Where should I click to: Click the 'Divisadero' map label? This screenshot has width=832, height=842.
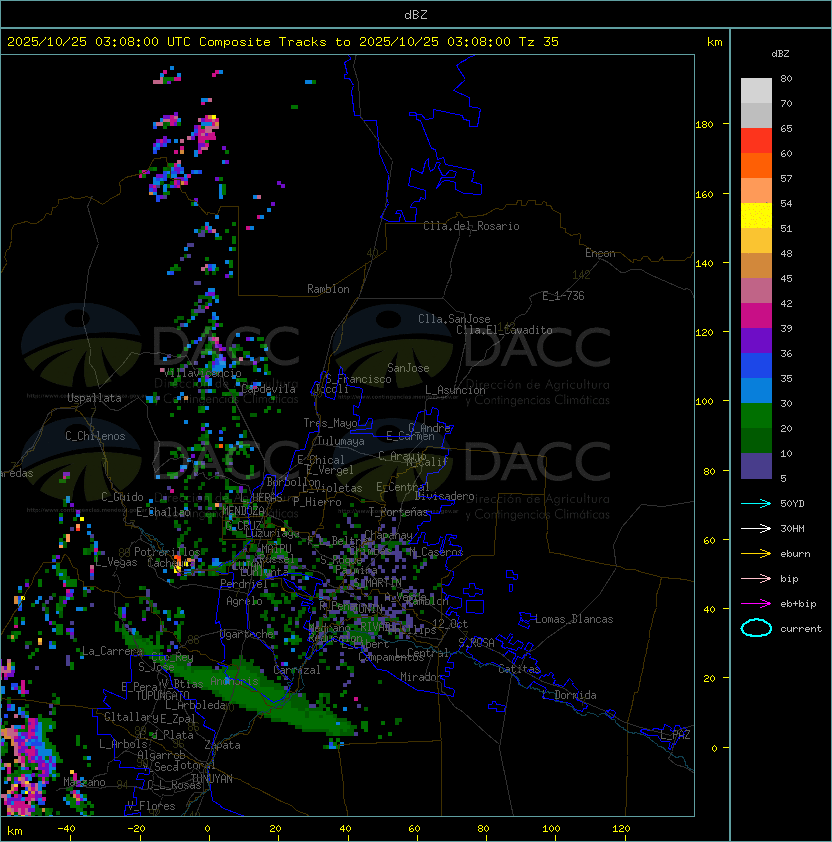[444, 496]
